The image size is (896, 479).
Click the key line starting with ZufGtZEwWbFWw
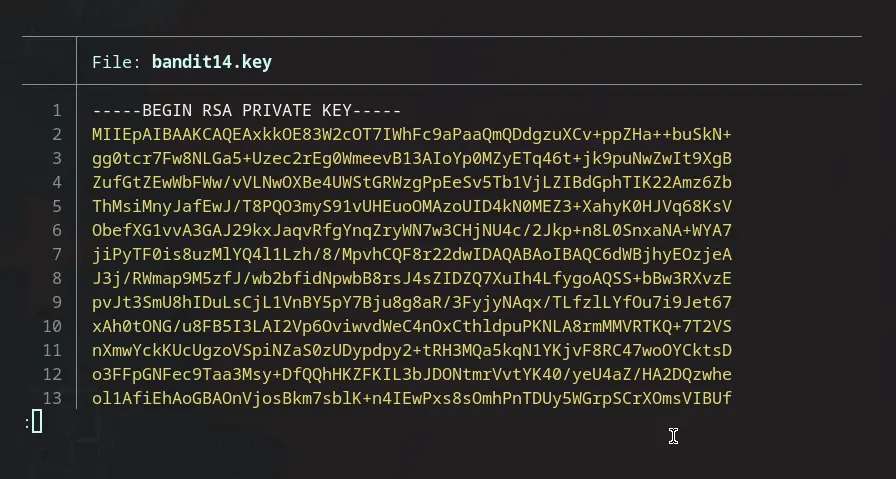click(411, 183)
